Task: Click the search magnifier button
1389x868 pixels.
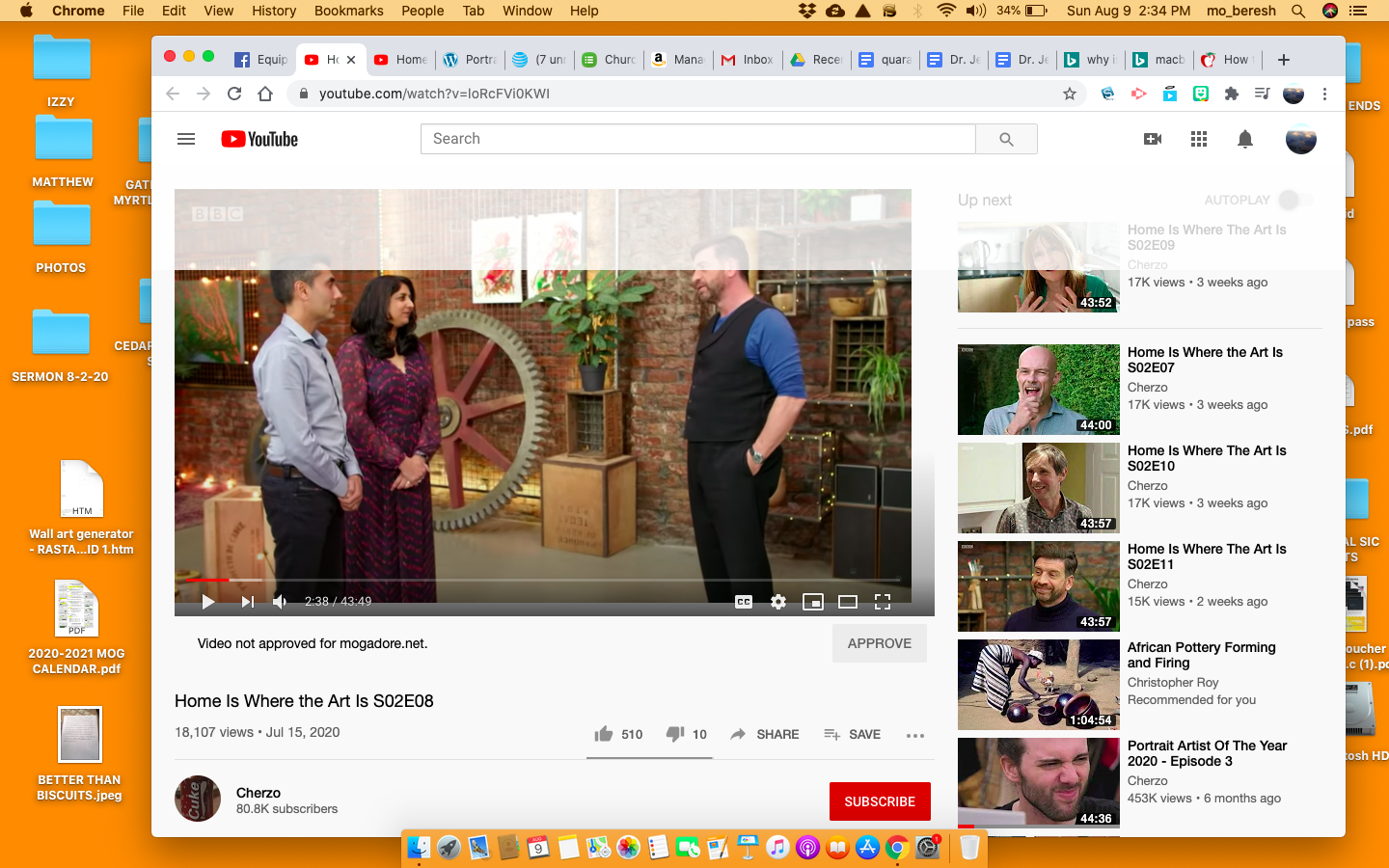Action: 1006,139
